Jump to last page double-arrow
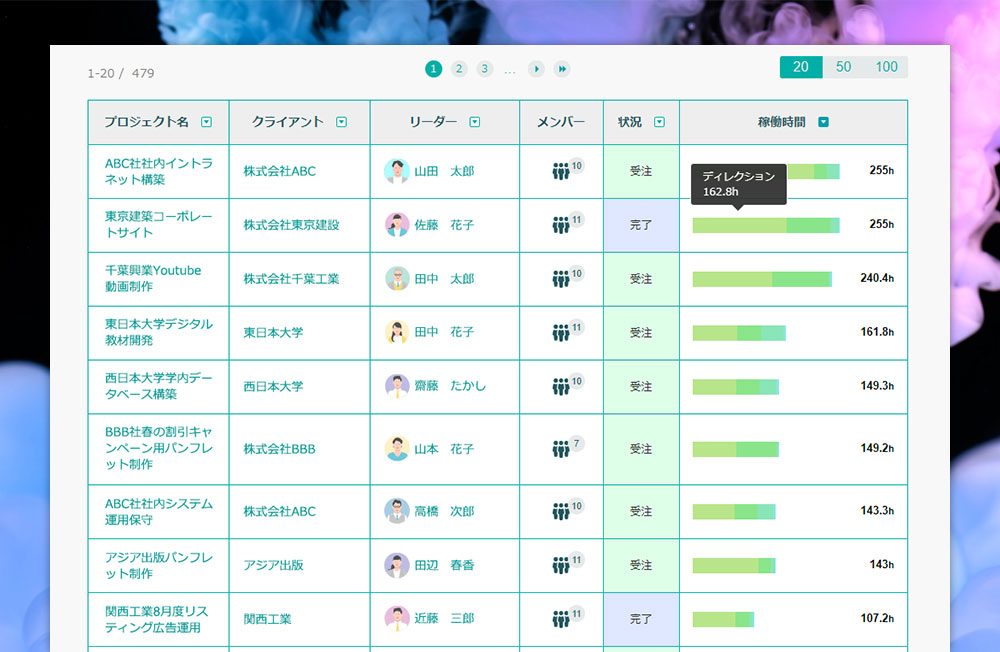Screen dimensions: 1000x652 coord(562,69)
